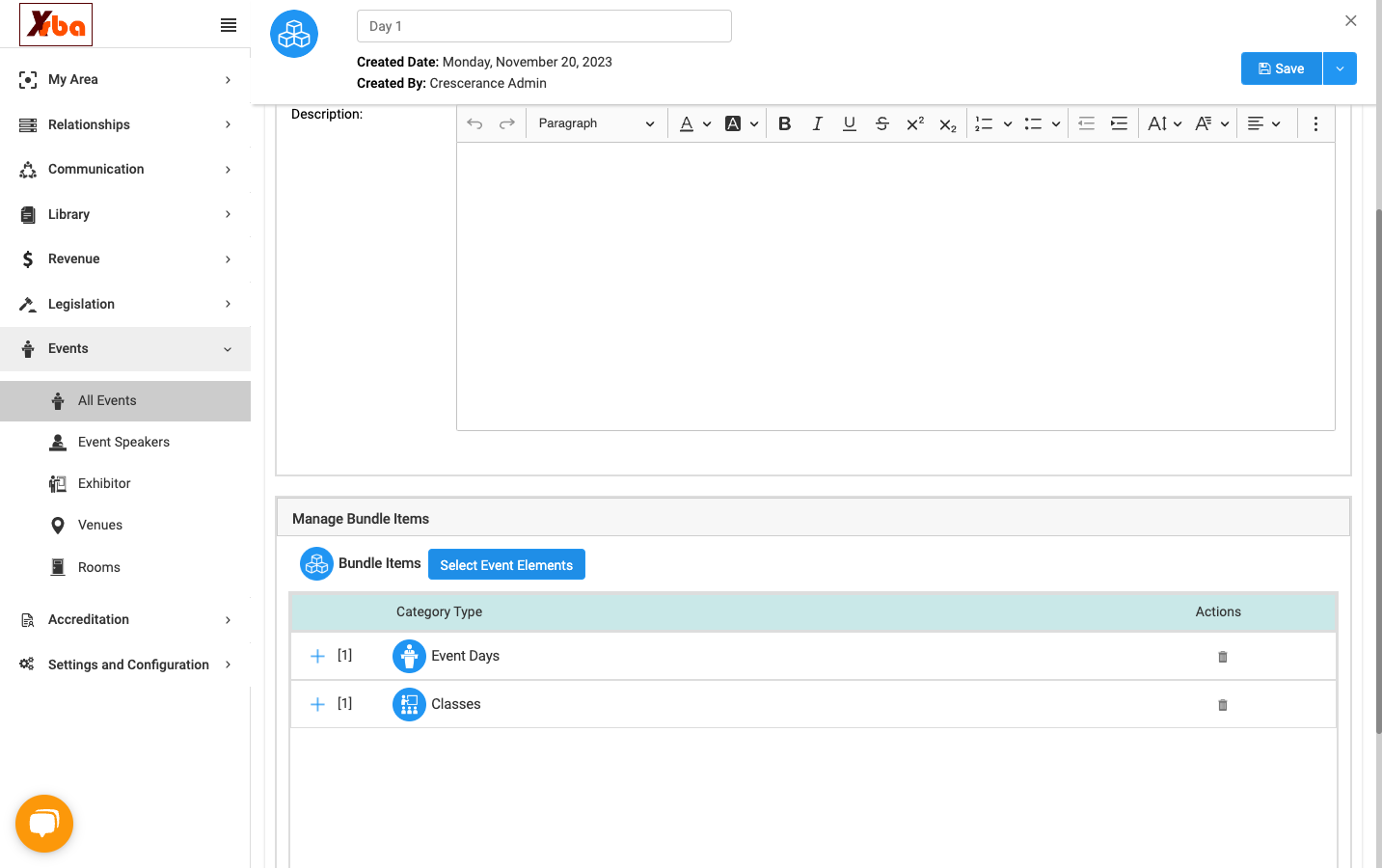This screenshot has width=1382, height=868.
Task: Click inside the Description text area
Action: [895, 286]
